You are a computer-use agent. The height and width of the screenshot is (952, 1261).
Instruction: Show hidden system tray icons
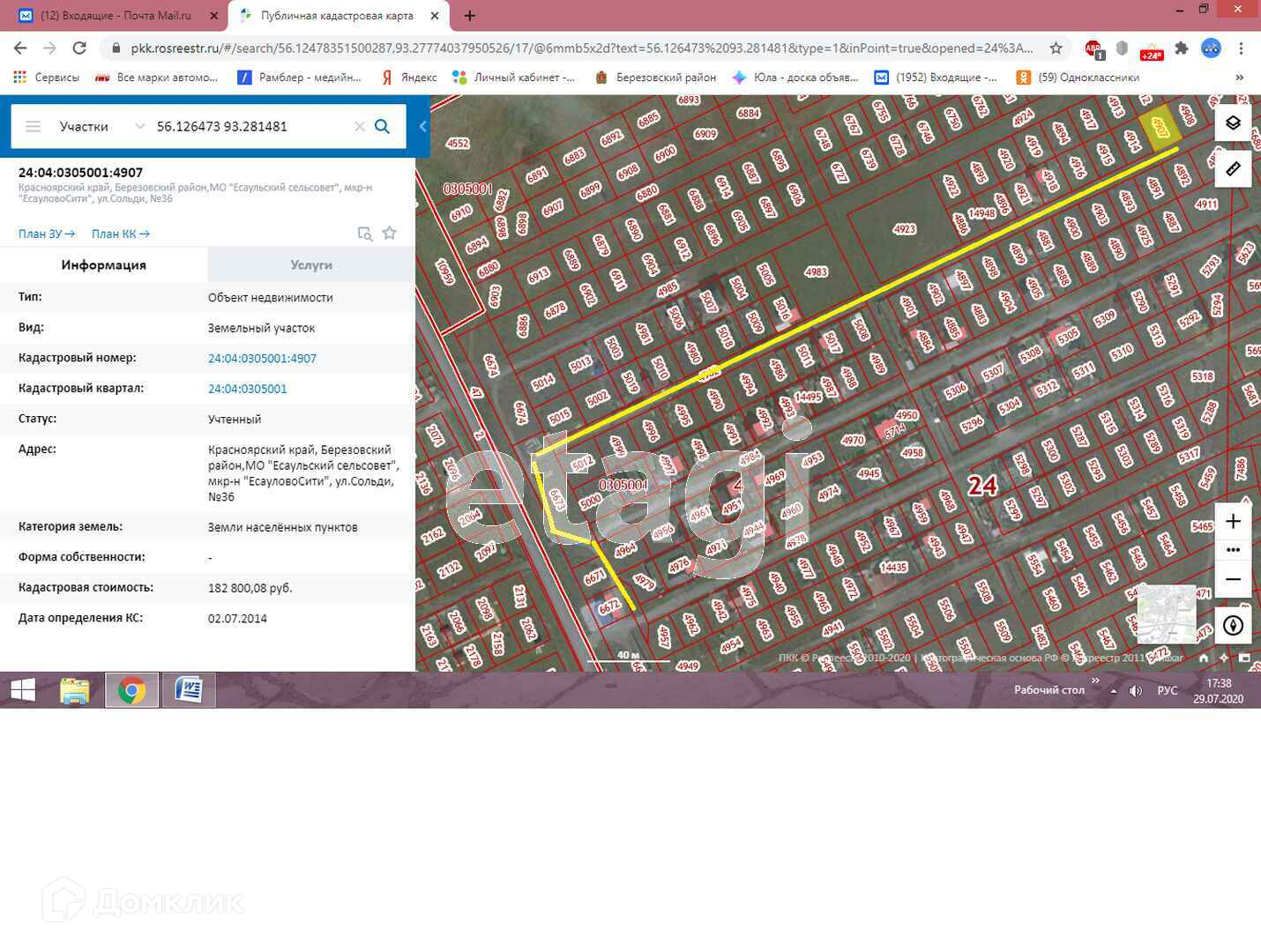[x=1113, y=691]
